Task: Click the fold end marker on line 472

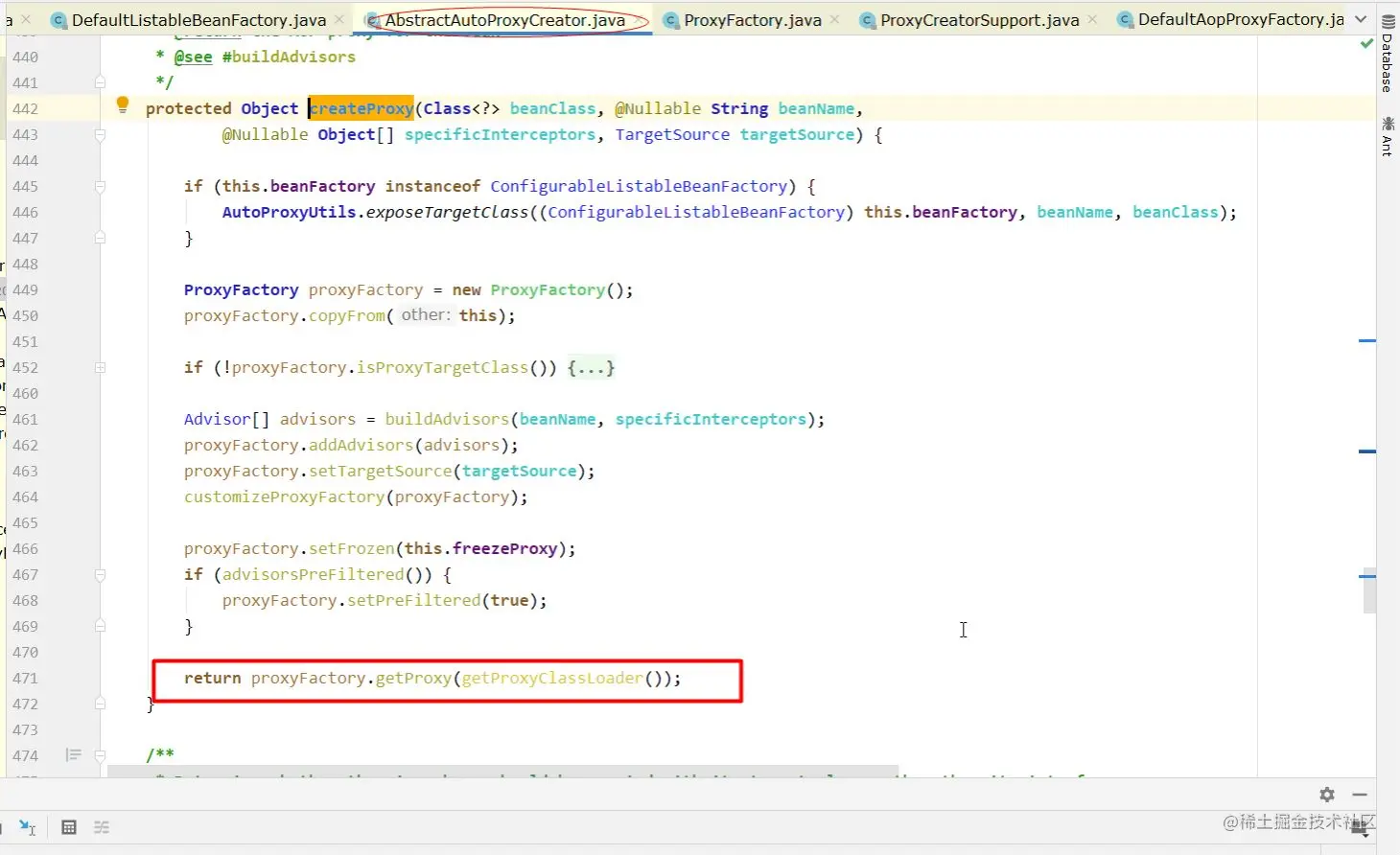Action: tap(100, 705)
